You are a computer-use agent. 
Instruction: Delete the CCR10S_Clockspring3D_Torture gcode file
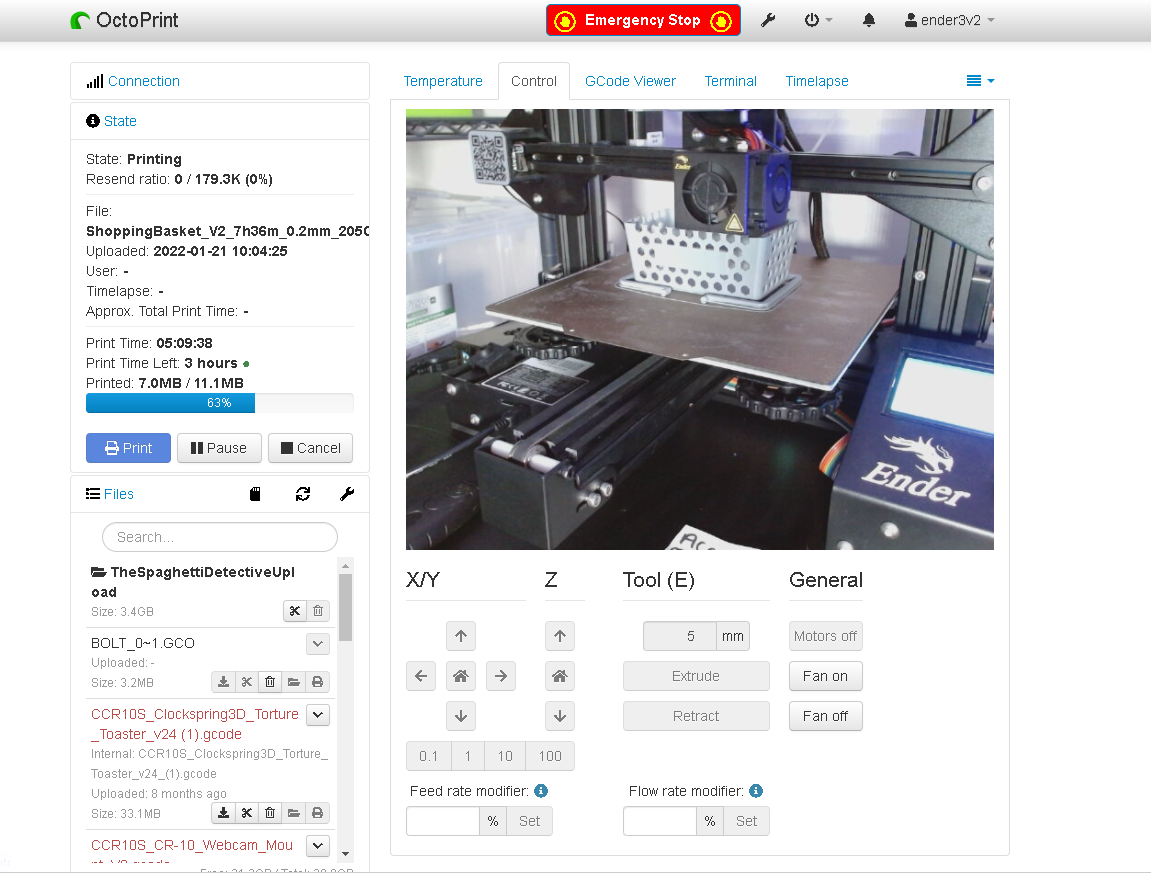tap(270, 813)
